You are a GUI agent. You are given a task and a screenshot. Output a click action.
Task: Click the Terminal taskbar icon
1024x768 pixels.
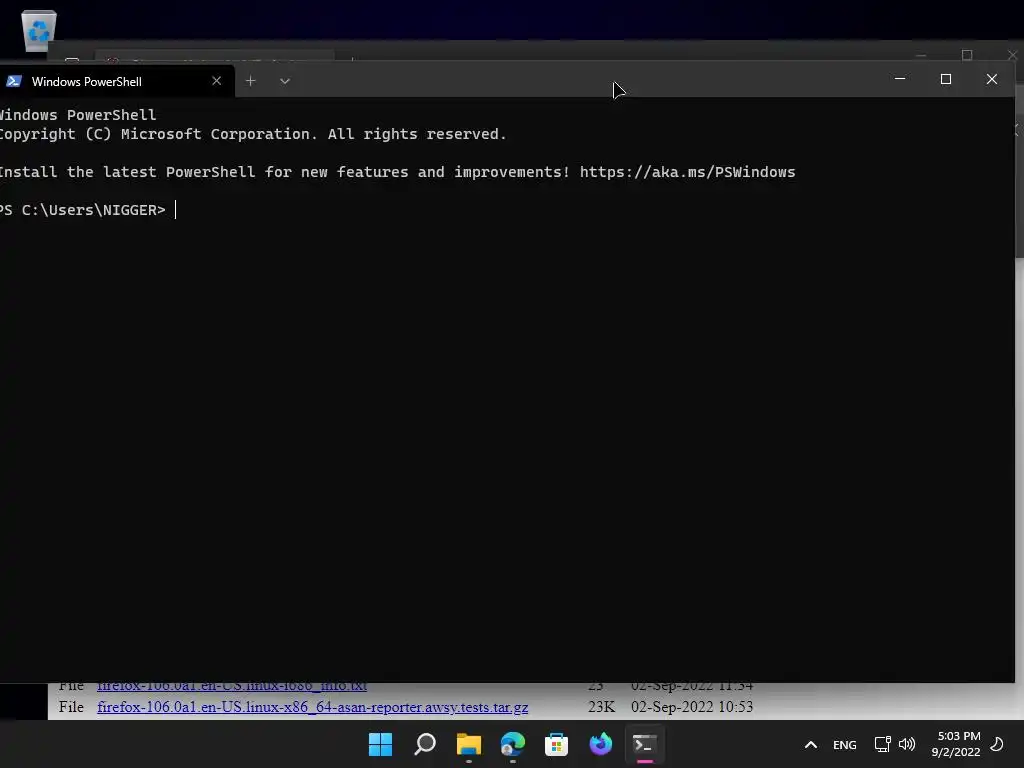coord(645,744)
